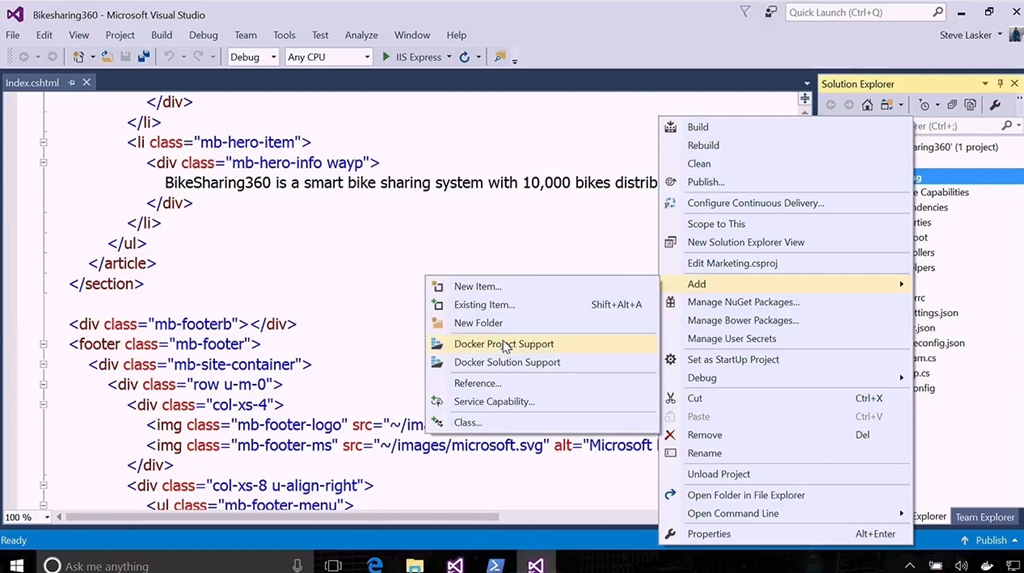The image size is (1024, 573).
Task: Click the Solution Explorer Home icon
Action: click(867, 105)
